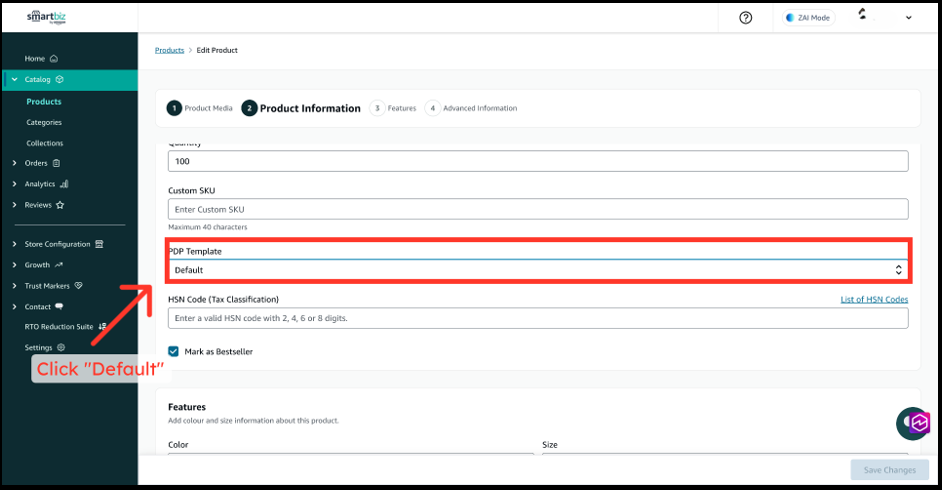Click the help question mark icon
The width and height of the screenshot is (942, 490).
coord(745,17)
